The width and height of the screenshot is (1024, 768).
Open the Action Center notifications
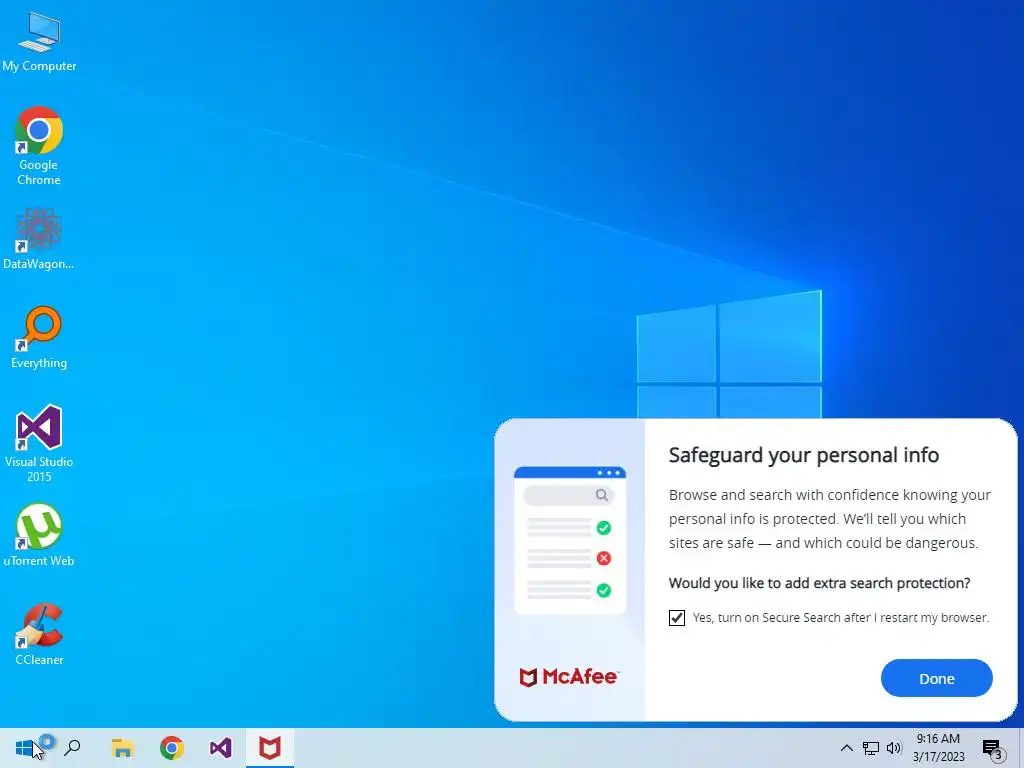992,749
